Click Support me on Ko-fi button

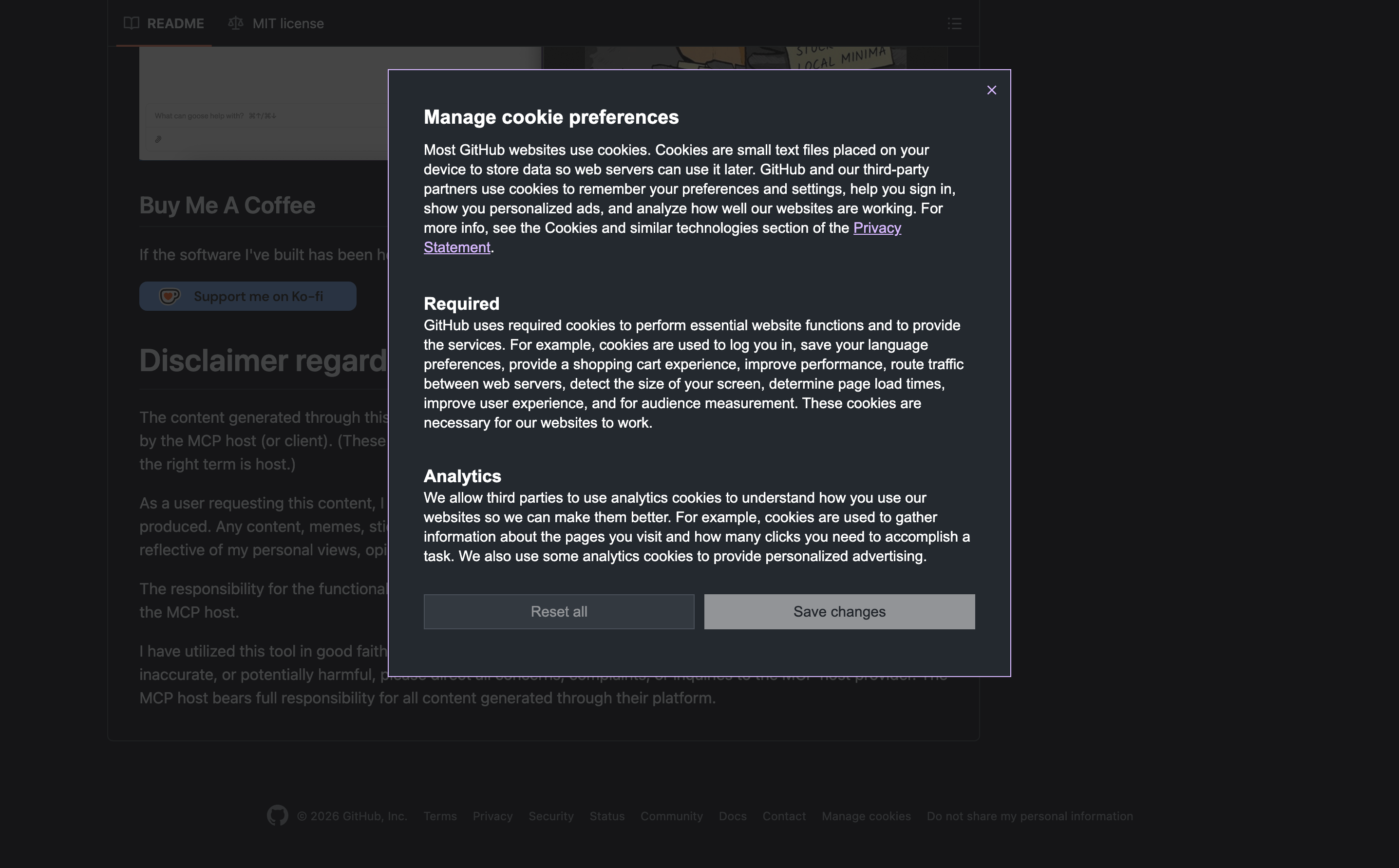click(258, 296)
